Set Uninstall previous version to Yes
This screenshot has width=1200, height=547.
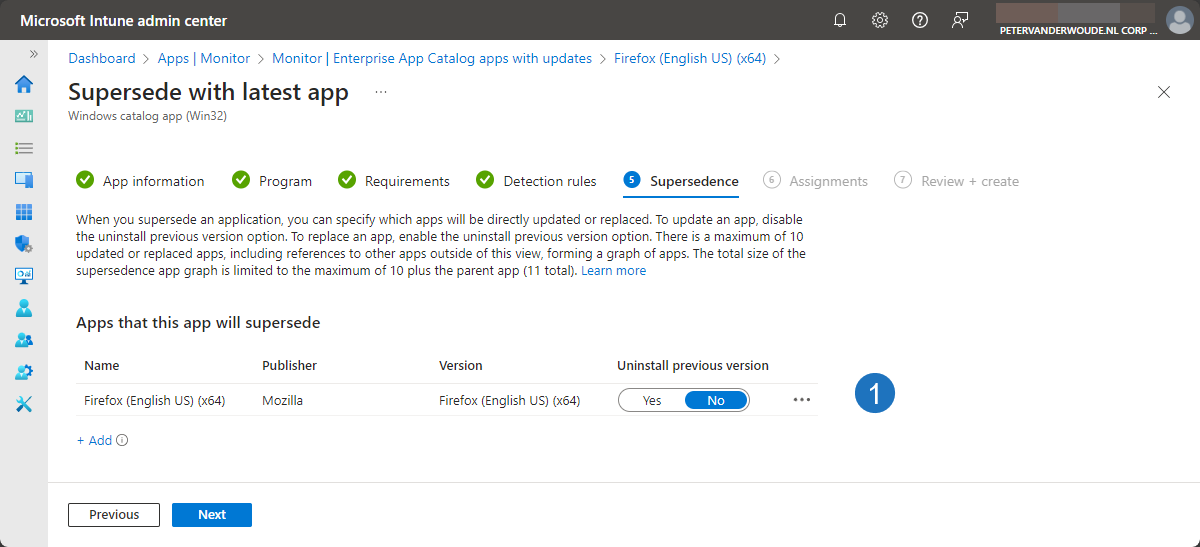click(x=652, y=400)
